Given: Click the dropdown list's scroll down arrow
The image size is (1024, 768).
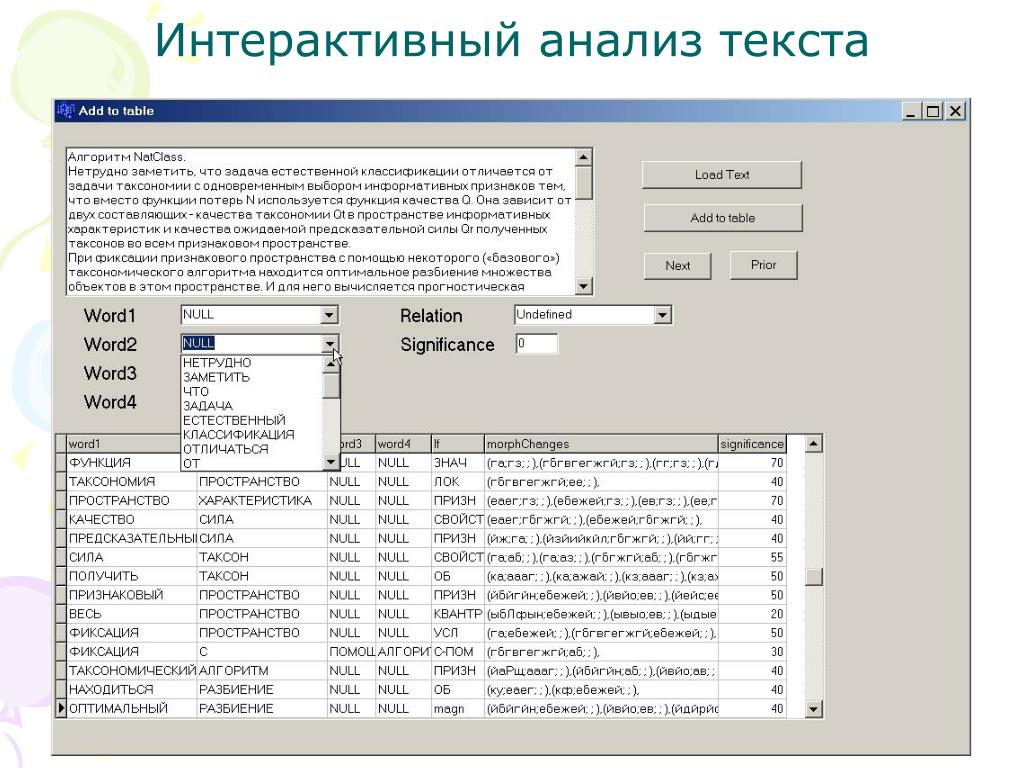Looking at the screenshot, I should coord(331,462).
